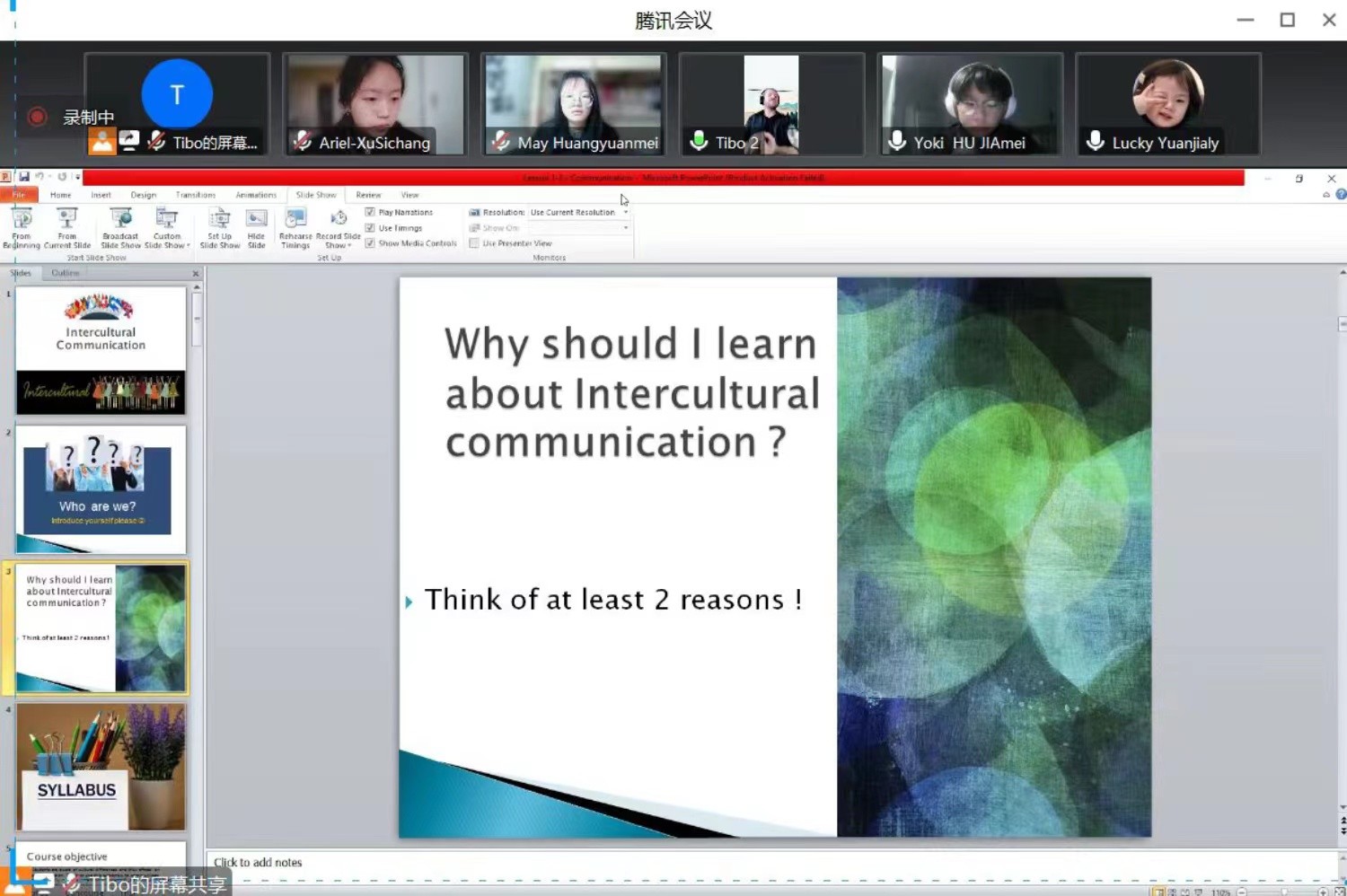Open the View ribbon tab
1347x896 pixels.
pyautogui.click(x=410, y=195)
